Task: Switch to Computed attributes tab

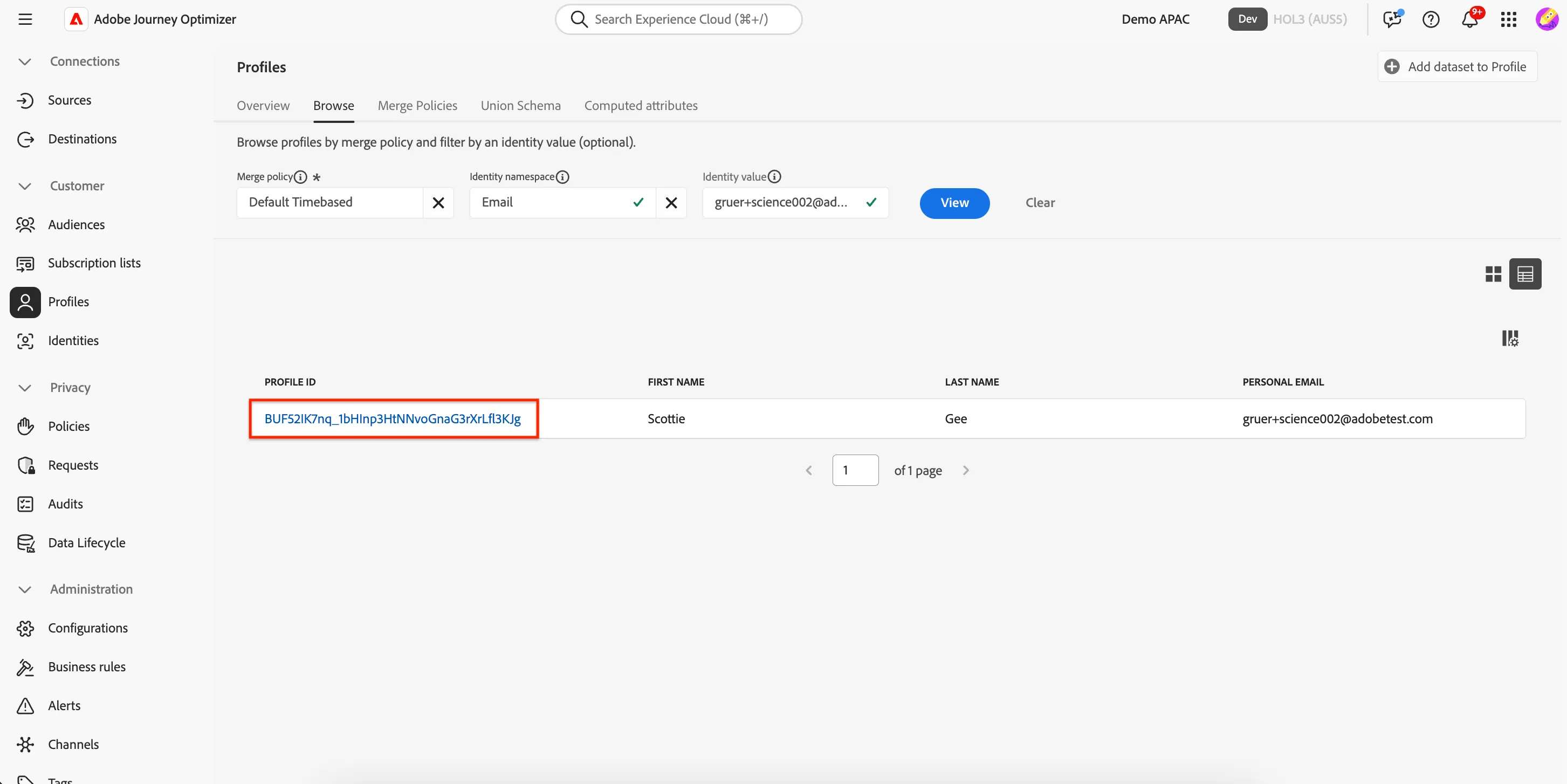Action: pos(641,106)
